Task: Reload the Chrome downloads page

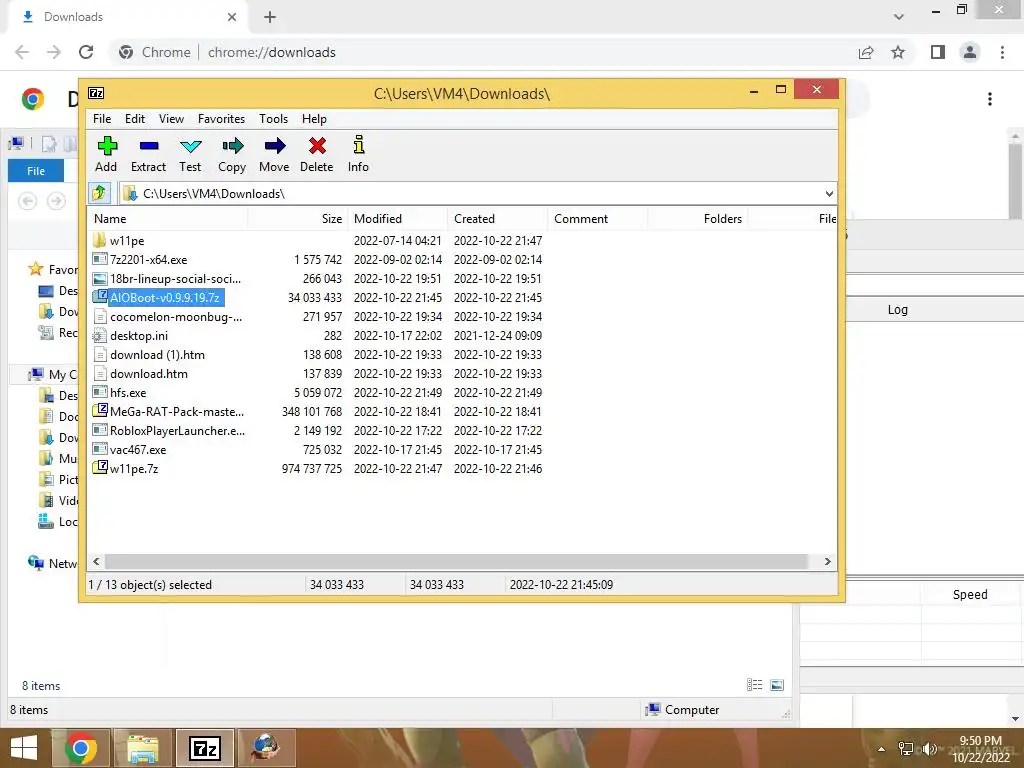Action: click(x=86, y=52)
